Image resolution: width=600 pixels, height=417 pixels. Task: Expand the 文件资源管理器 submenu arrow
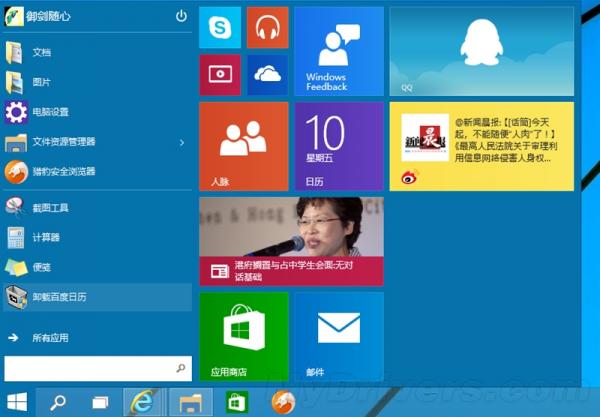(181, 142)
